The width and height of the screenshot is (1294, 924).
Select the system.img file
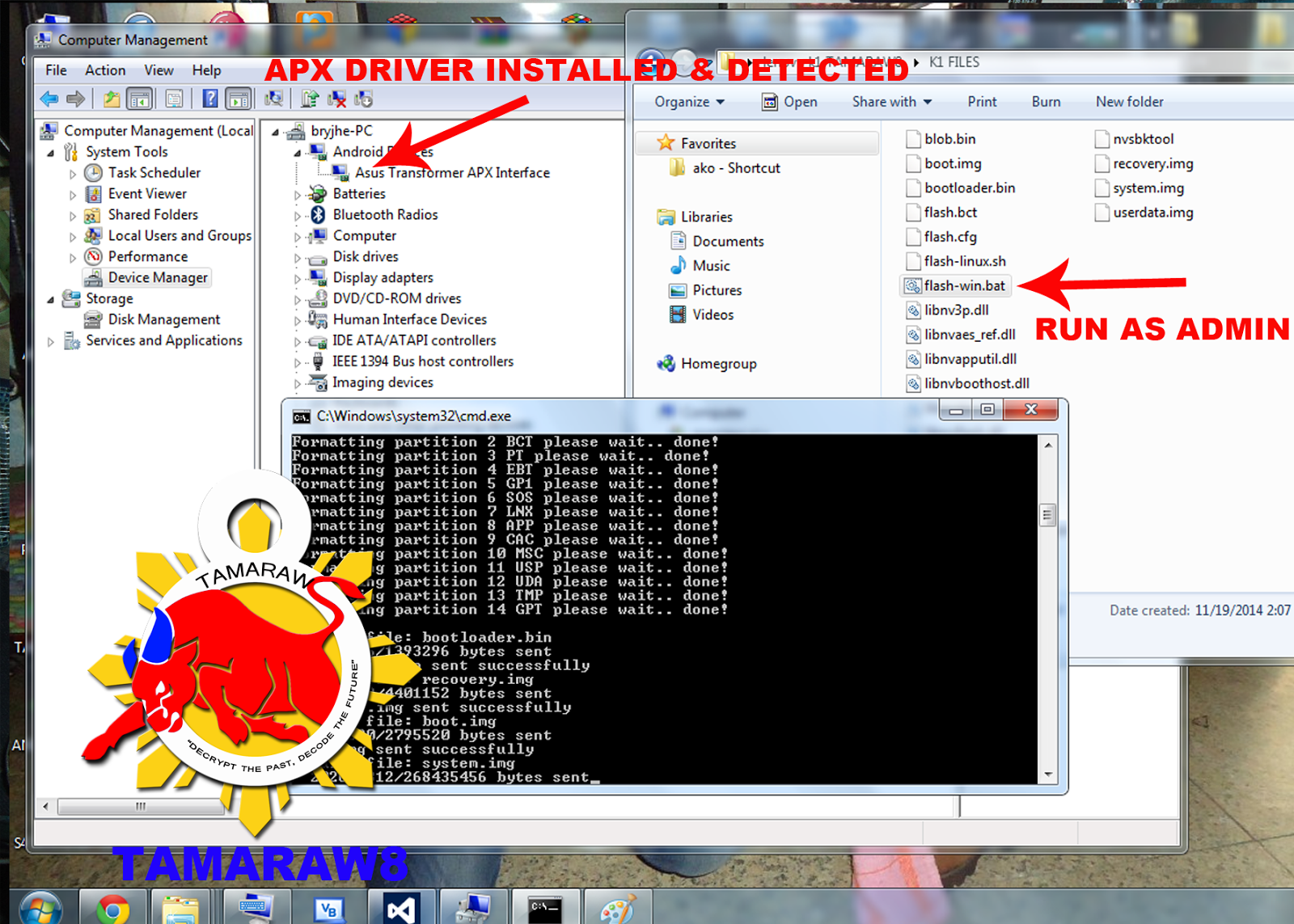[1140, 188]
